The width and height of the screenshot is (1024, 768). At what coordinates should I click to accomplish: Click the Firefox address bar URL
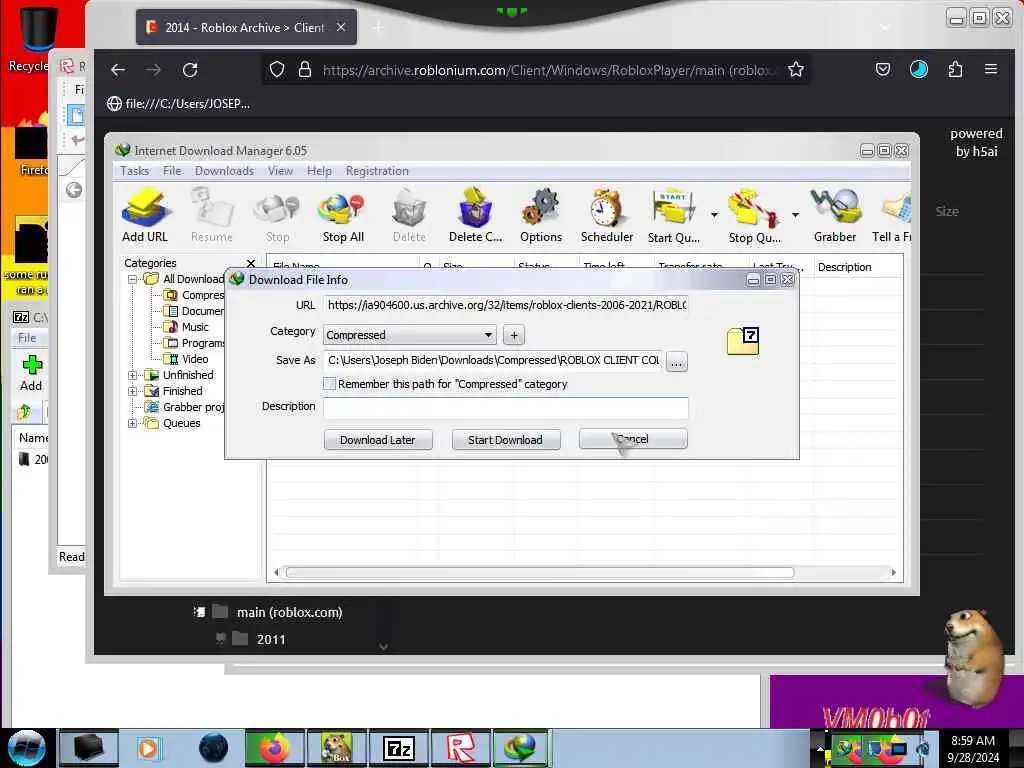[x=550, y=70]
